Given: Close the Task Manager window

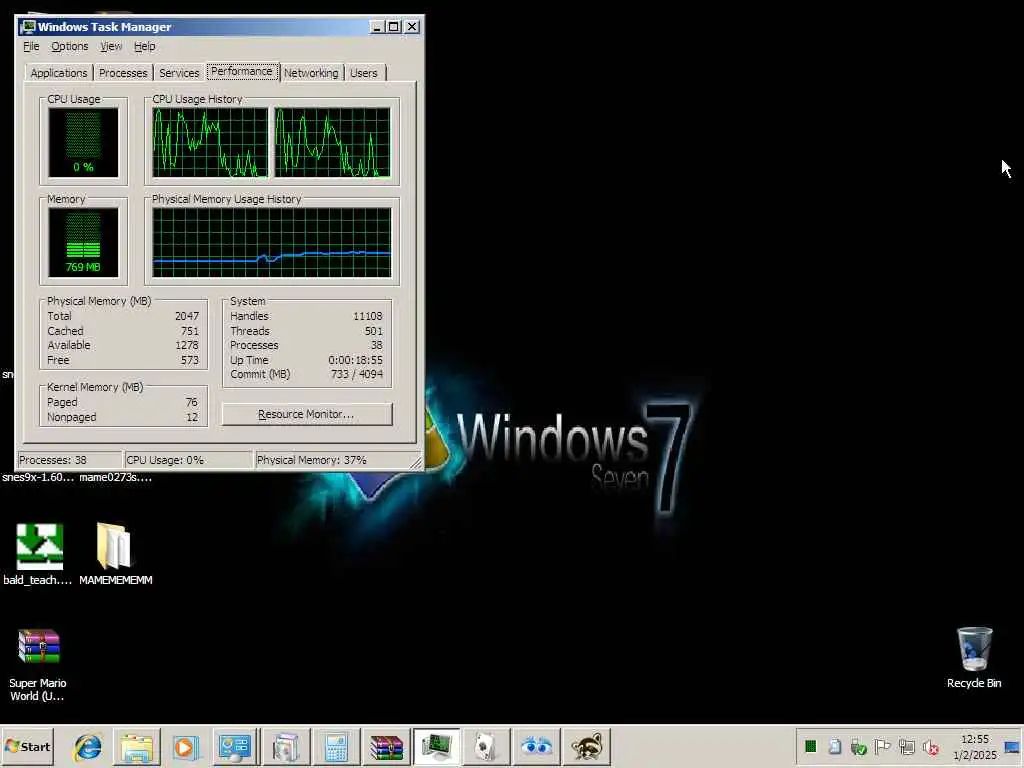Looking at the screenshot, I should (412, 27).
